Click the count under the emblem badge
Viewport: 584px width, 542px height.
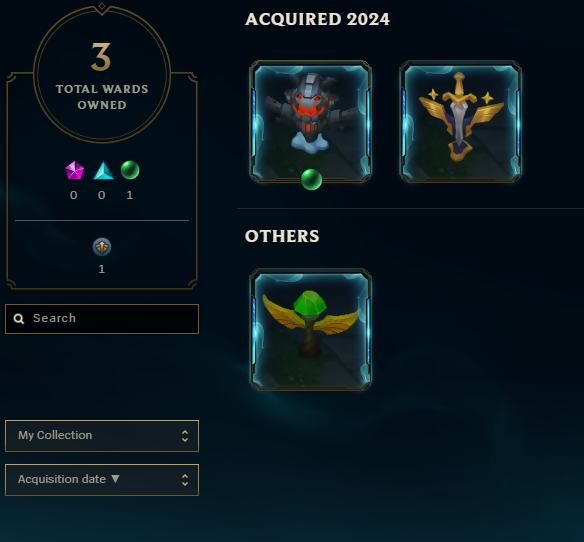[x=102, y=269]
